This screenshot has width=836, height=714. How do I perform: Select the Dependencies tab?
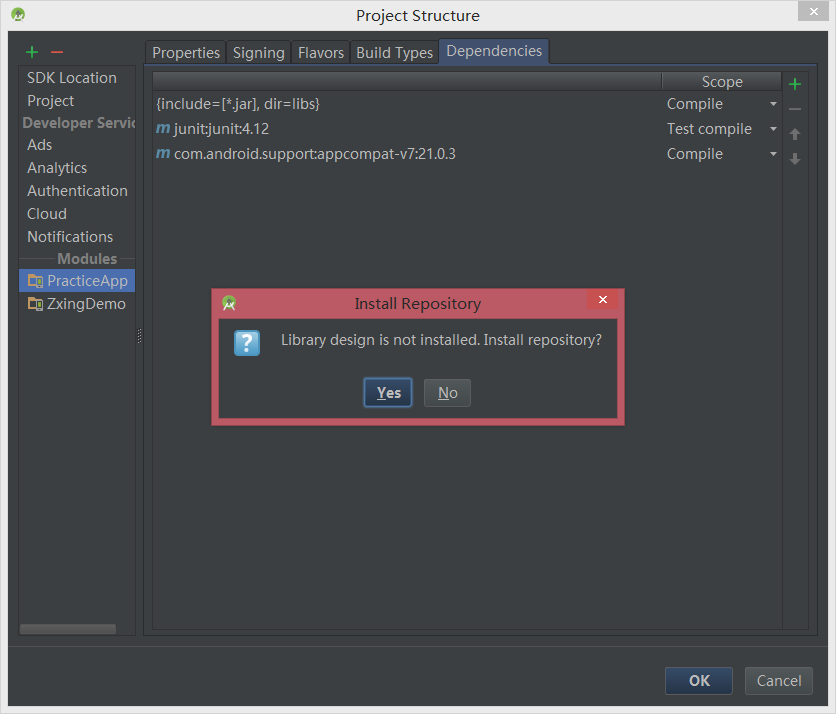[x=494, y=51]
